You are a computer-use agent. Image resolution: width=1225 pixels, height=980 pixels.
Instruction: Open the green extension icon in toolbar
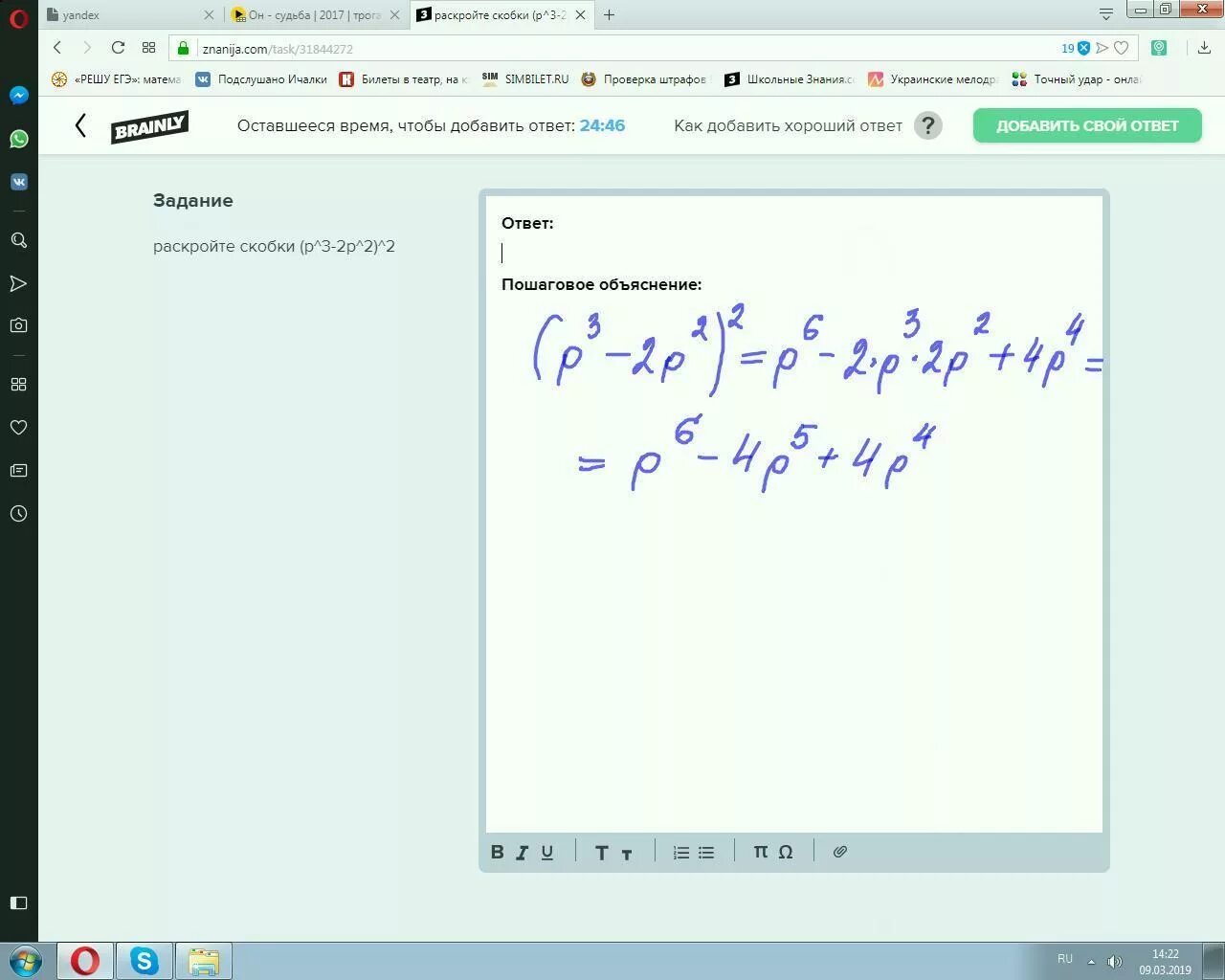click(1159, 48)
